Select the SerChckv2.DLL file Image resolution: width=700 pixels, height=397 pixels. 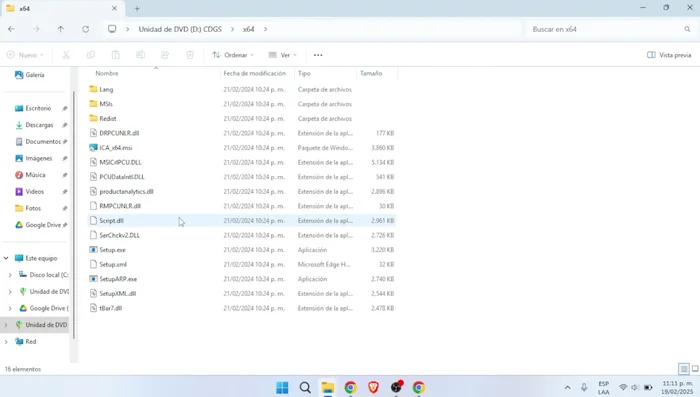pyautogui.click(x=115, y=235)
